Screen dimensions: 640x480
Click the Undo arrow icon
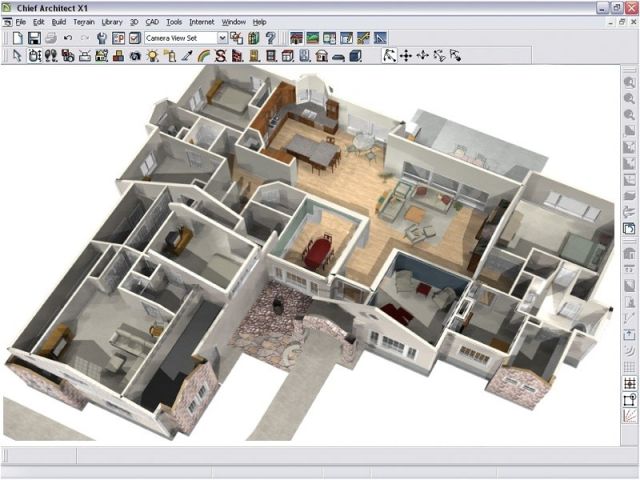pyautogui.click(x=67, y=38)
